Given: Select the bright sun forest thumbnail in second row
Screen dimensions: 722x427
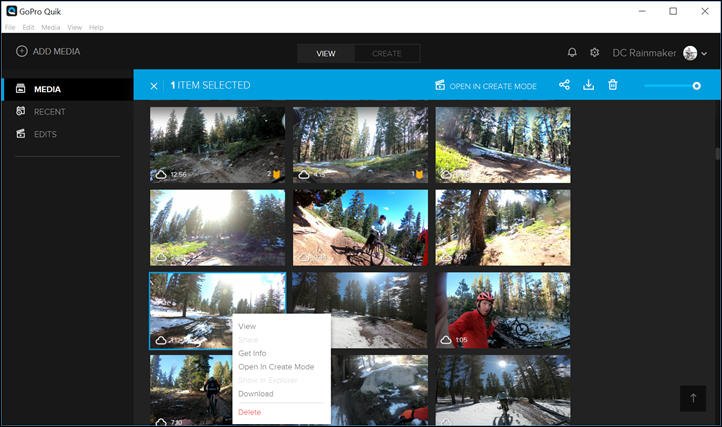Looking at the screenshot, I should (x=217, y=228).
